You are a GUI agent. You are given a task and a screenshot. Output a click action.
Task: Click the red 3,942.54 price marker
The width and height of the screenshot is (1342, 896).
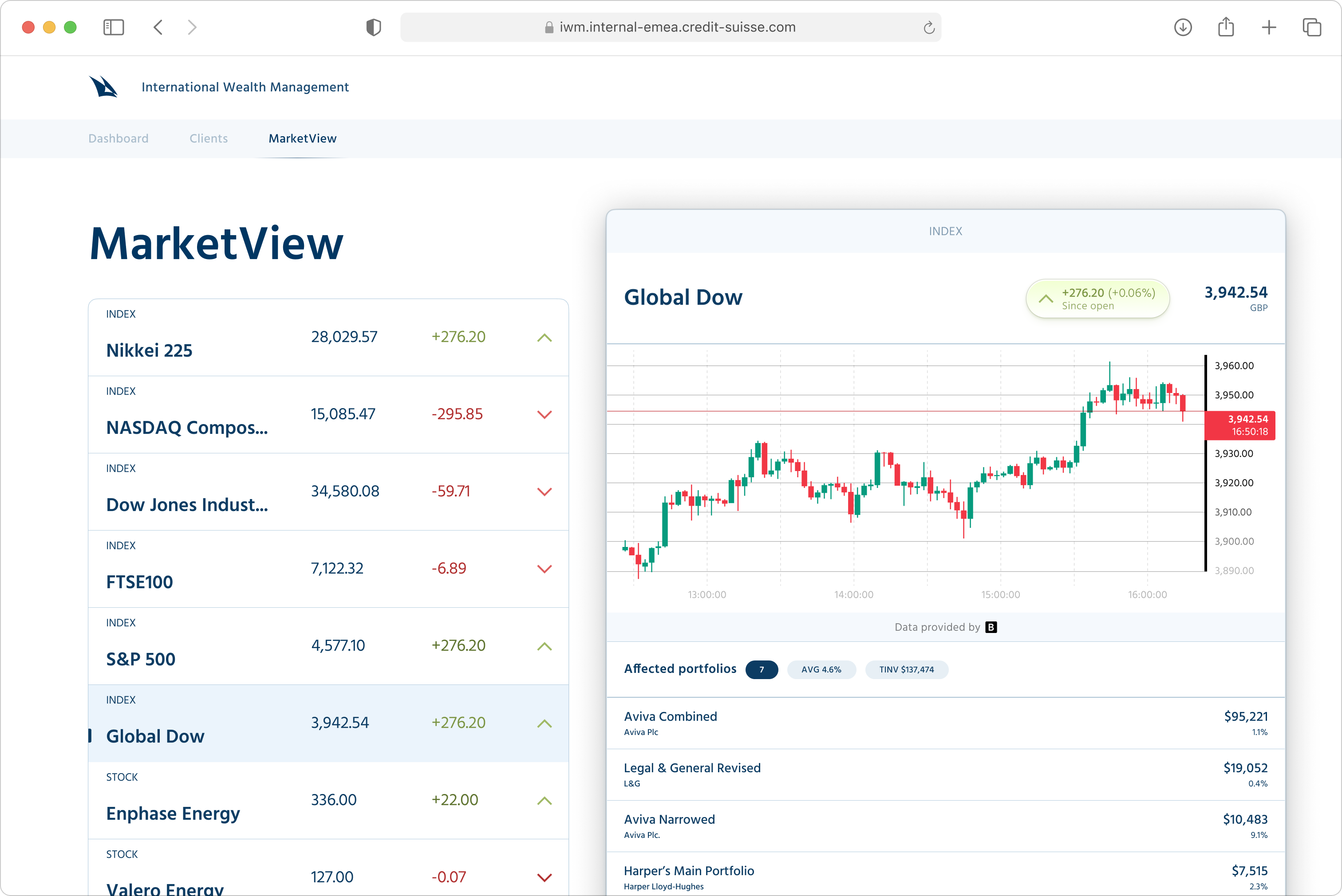coord(1239,425)
